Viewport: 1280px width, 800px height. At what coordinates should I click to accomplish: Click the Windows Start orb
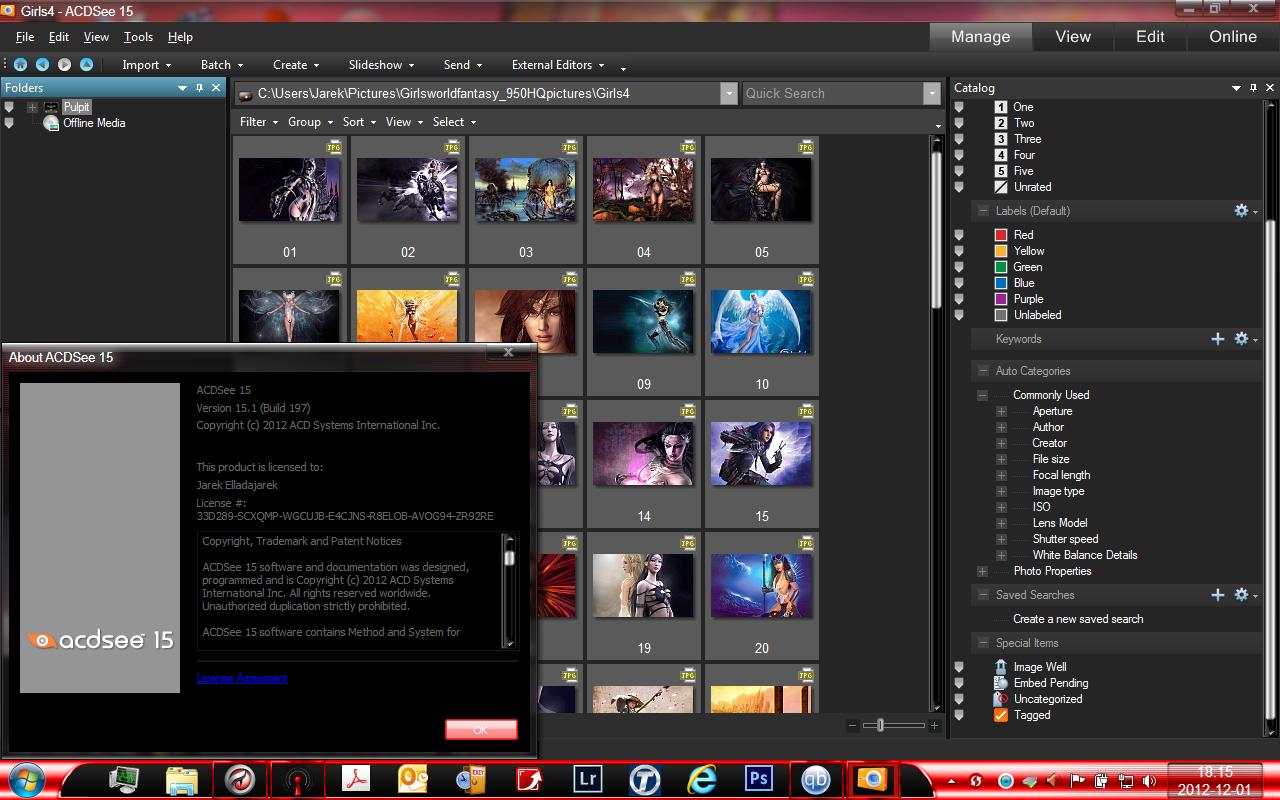pos(29,779)
